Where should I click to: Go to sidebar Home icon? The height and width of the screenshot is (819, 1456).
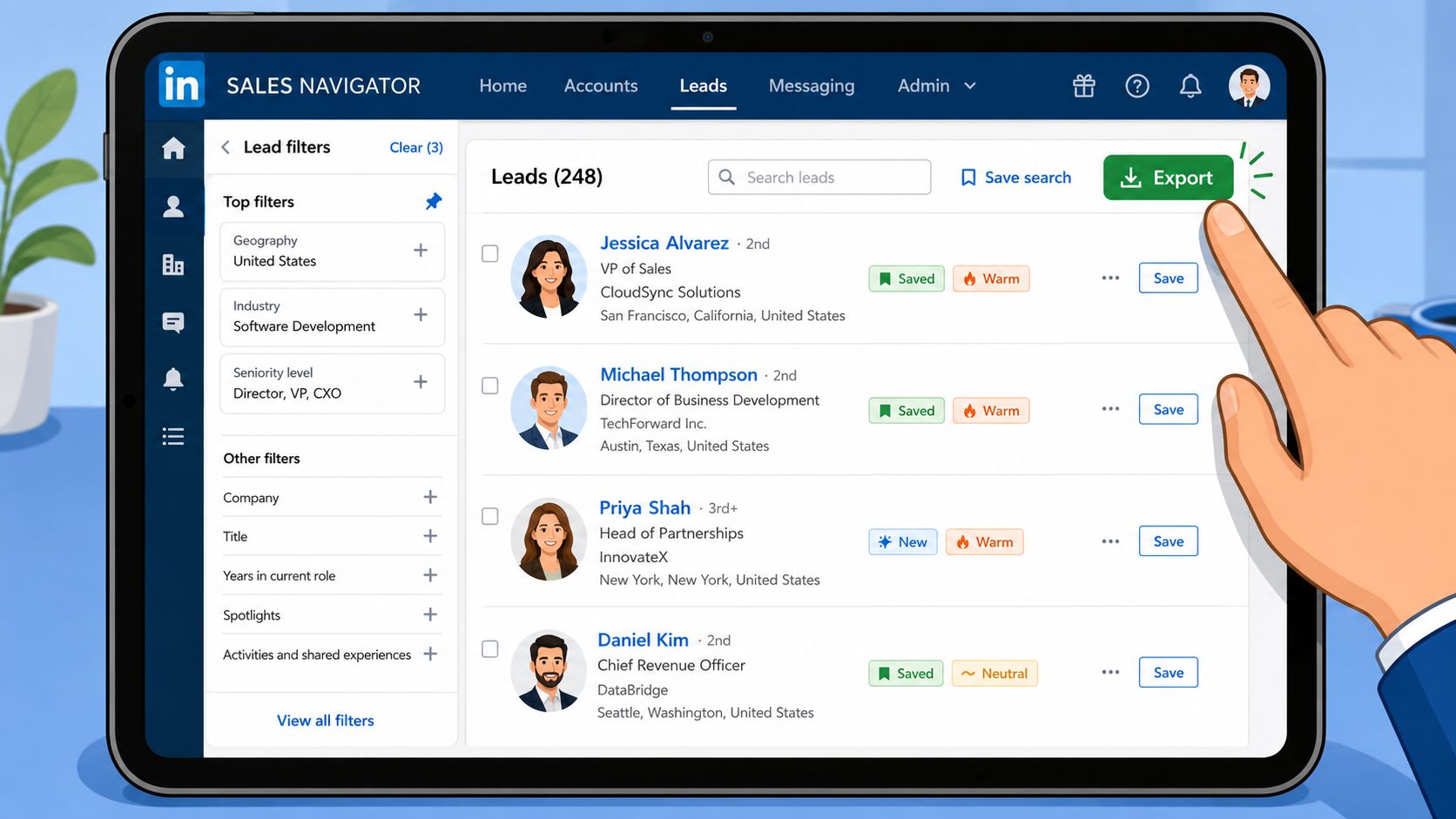tap(173, 148)
